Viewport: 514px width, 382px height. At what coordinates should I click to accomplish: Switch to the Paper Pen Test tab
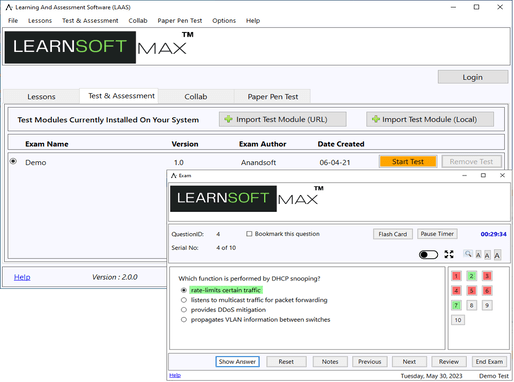(273, 96)
